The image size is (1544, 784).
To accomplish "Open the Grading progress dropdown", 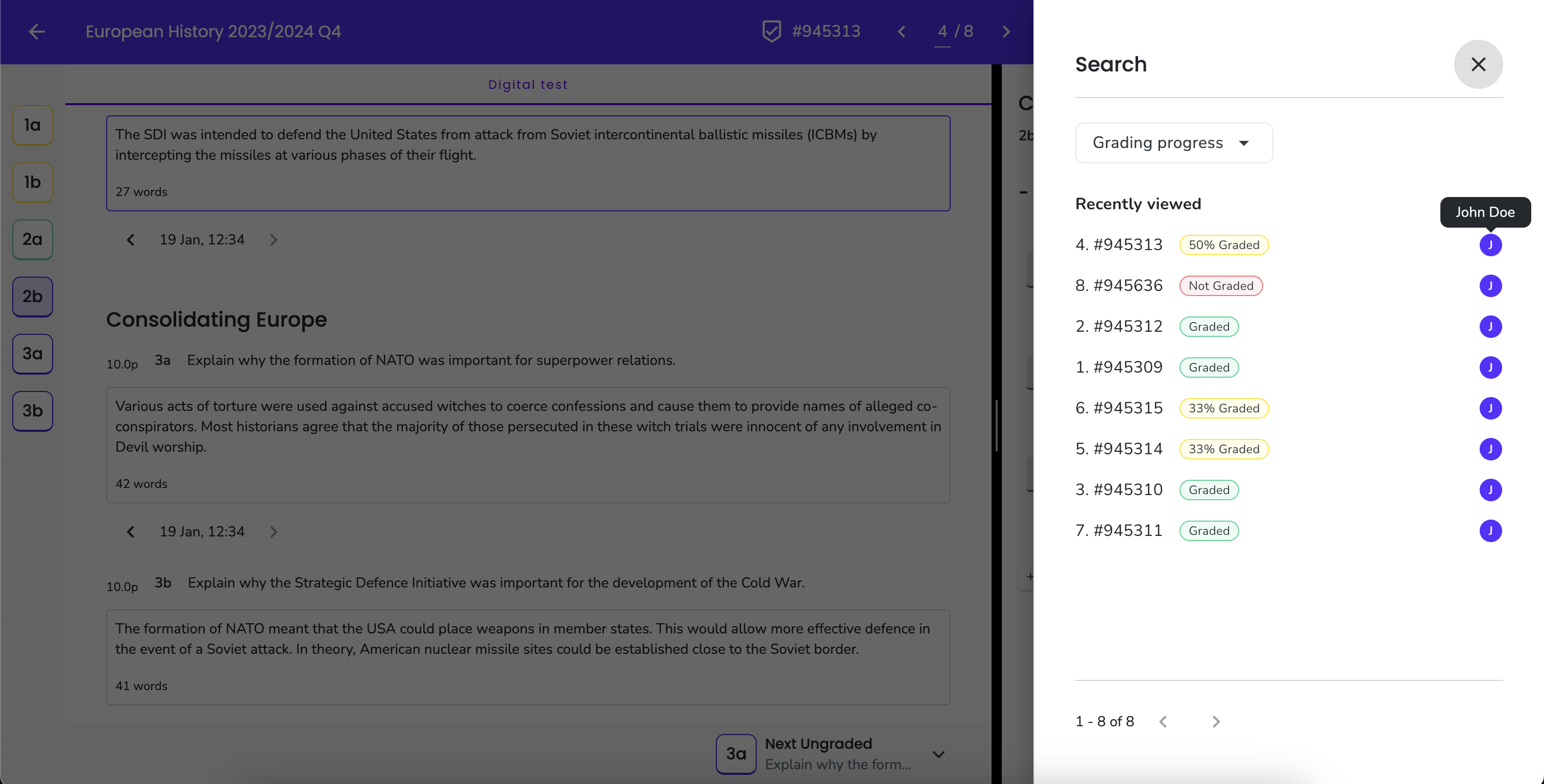I will [1173, 142].
